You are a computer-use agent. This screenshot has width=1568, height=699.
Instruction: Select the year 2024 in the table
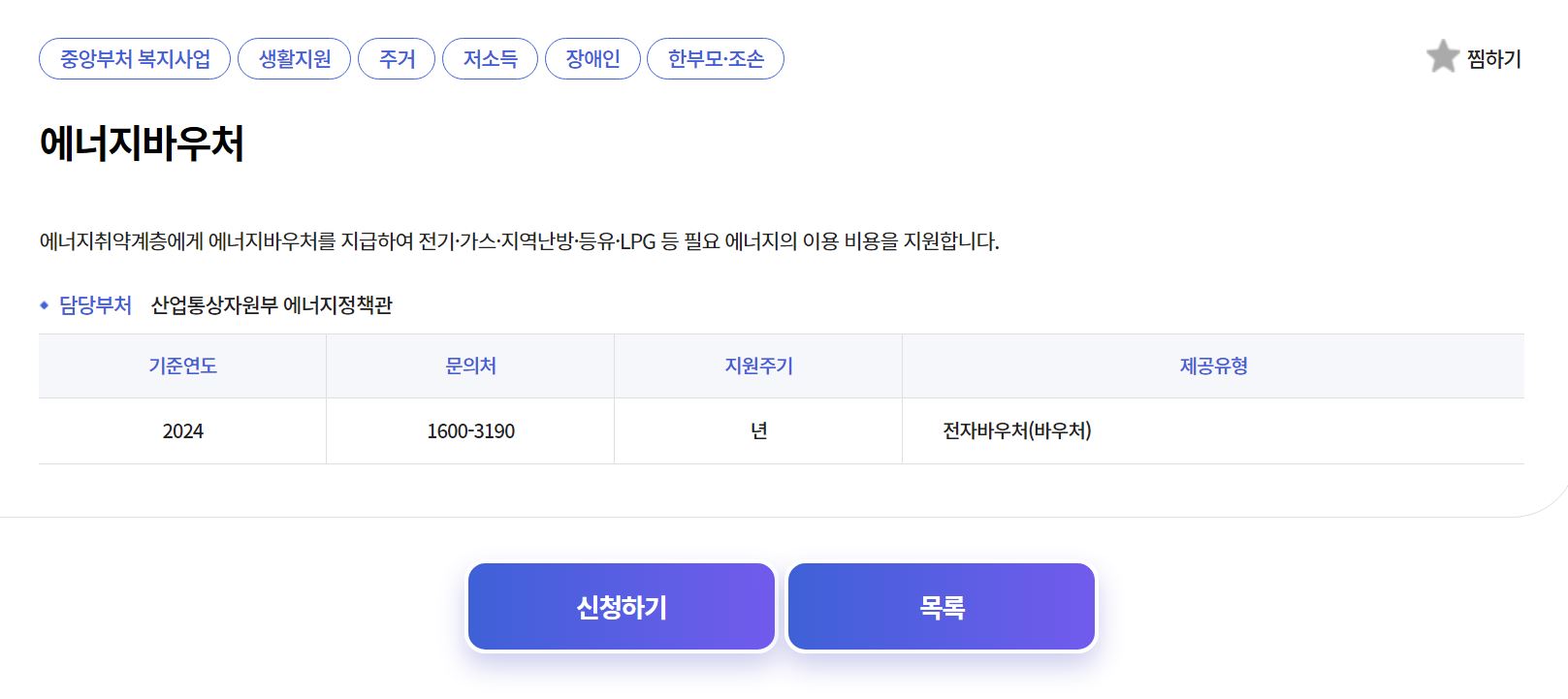point(182,430)
